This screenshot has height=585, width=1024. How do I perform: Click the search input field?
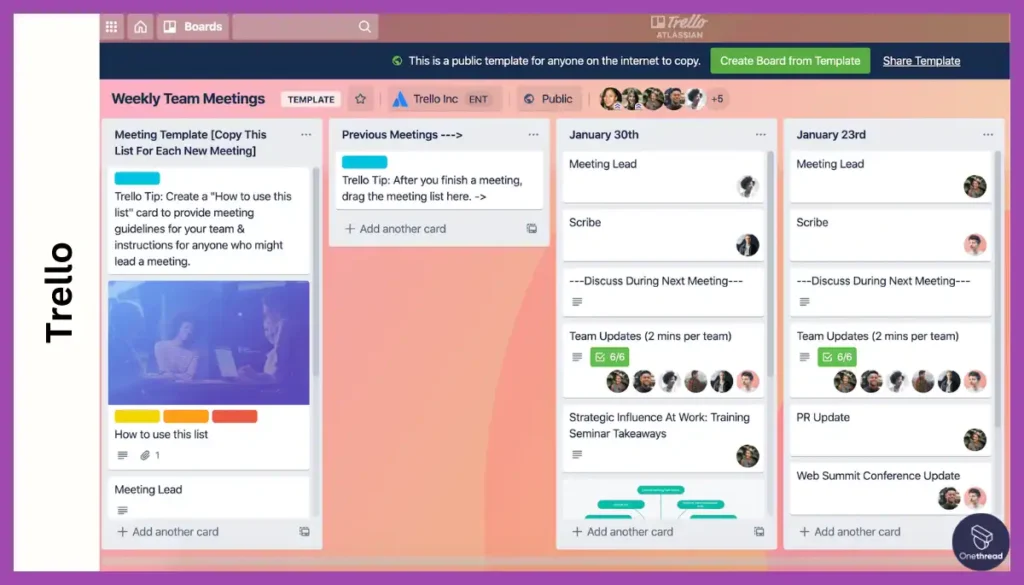[305, 27]
